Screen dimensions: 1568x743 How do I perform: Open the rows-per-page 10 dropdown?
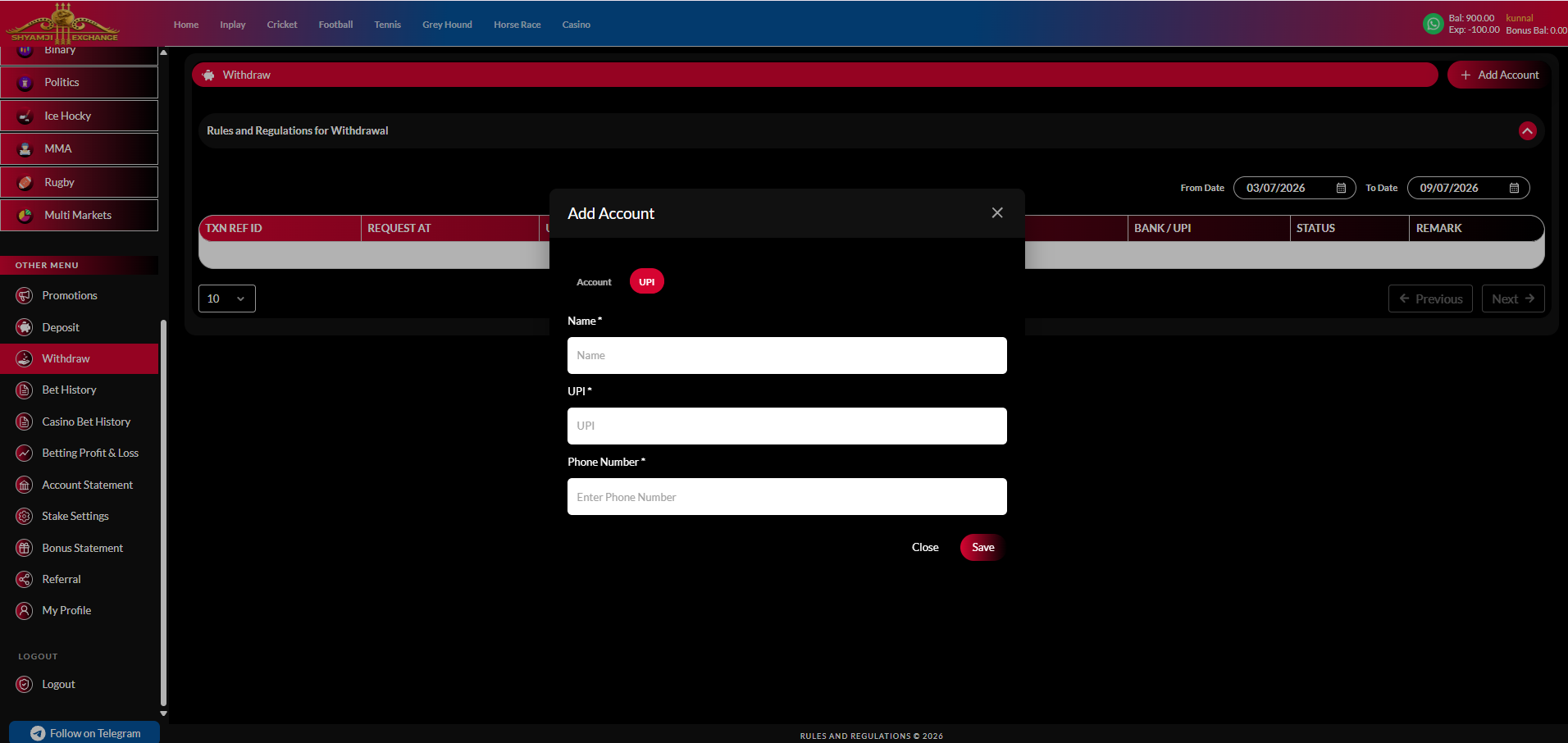point(227,299)
